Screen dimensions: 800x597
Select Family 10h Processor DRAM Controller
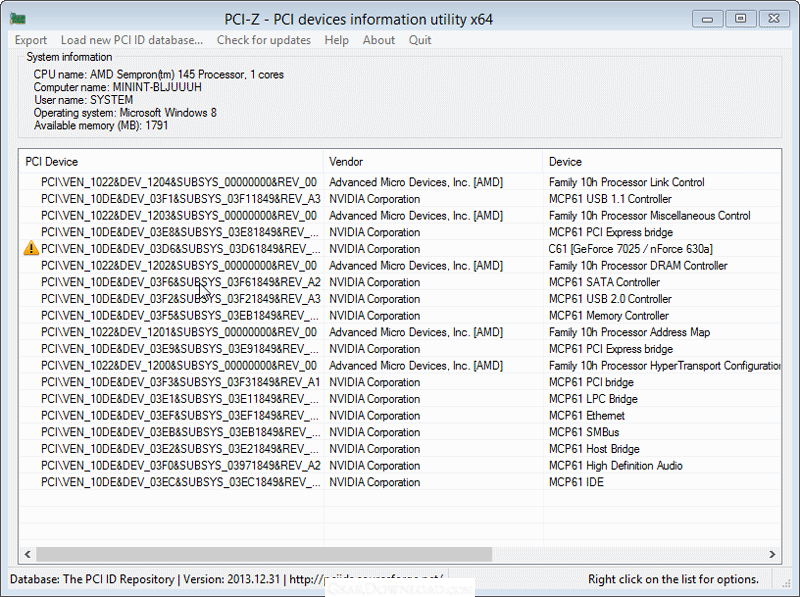click(638, 265)
